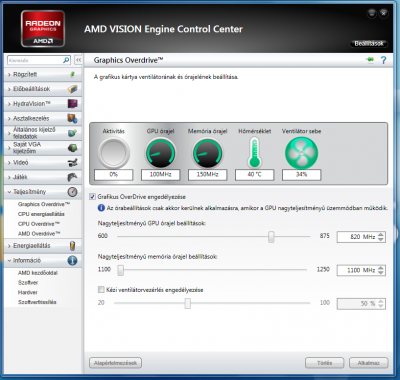Toggle Grafikus OverDrive engedélyezése checkbox
The width and height of the screenshot is (400, 380).
(x=92, y=197)
